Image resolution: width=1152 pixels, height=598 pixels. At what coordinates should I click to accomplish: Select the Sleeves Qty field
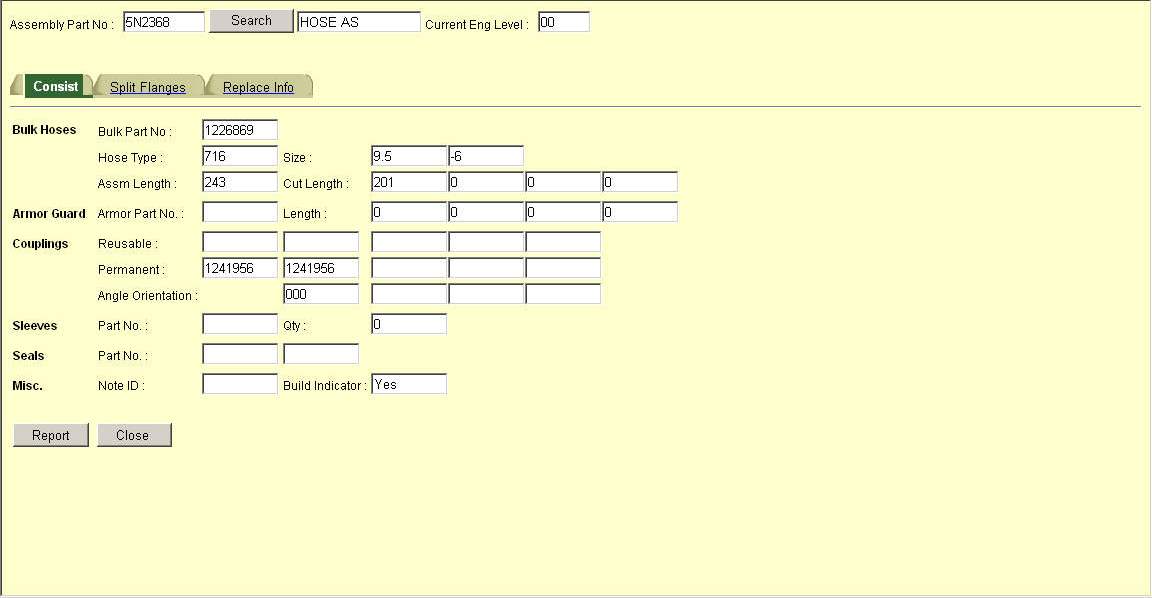pos(409,324)
